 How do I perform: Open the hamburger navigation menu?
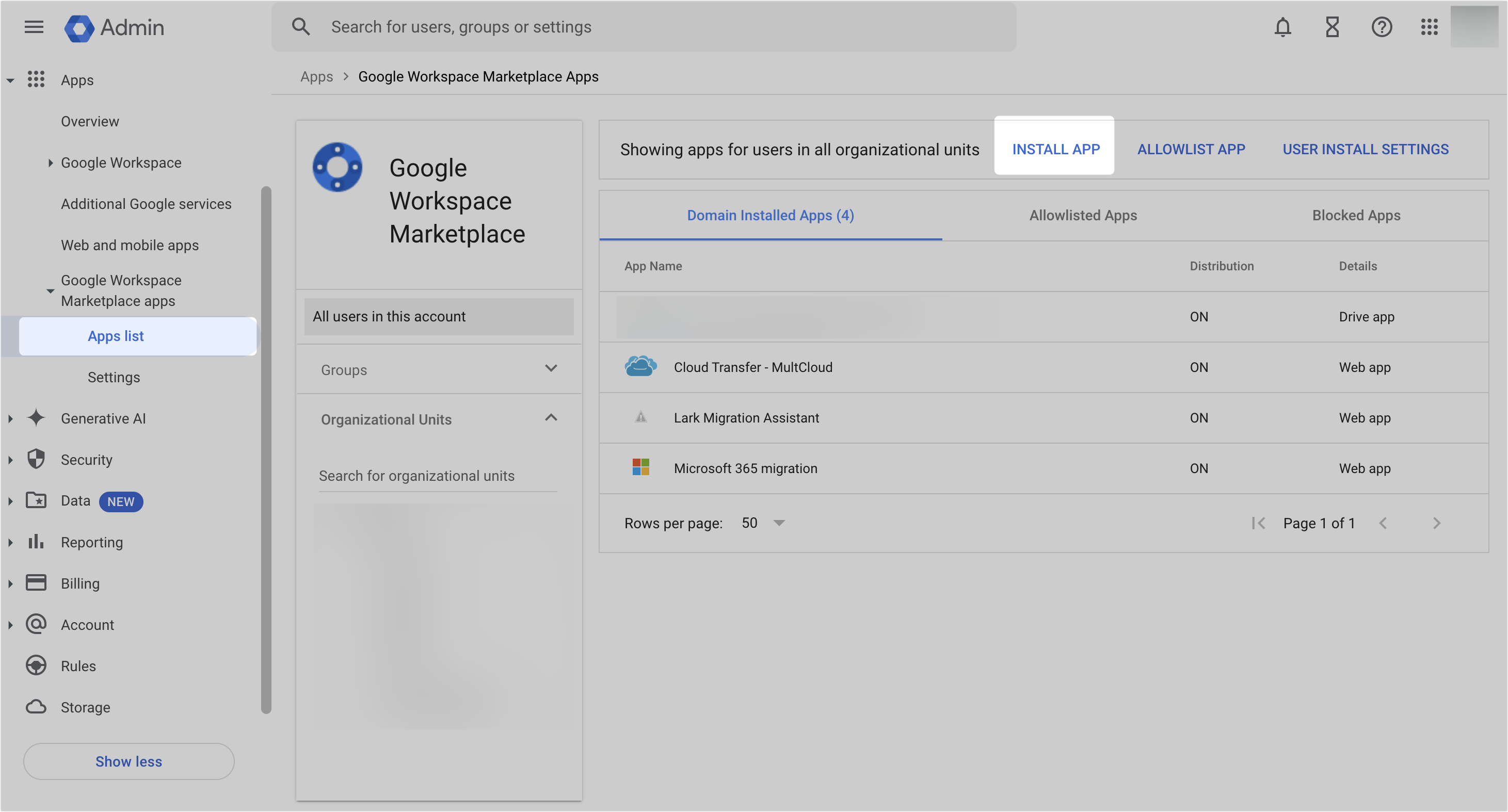click(x=34, y=27)
